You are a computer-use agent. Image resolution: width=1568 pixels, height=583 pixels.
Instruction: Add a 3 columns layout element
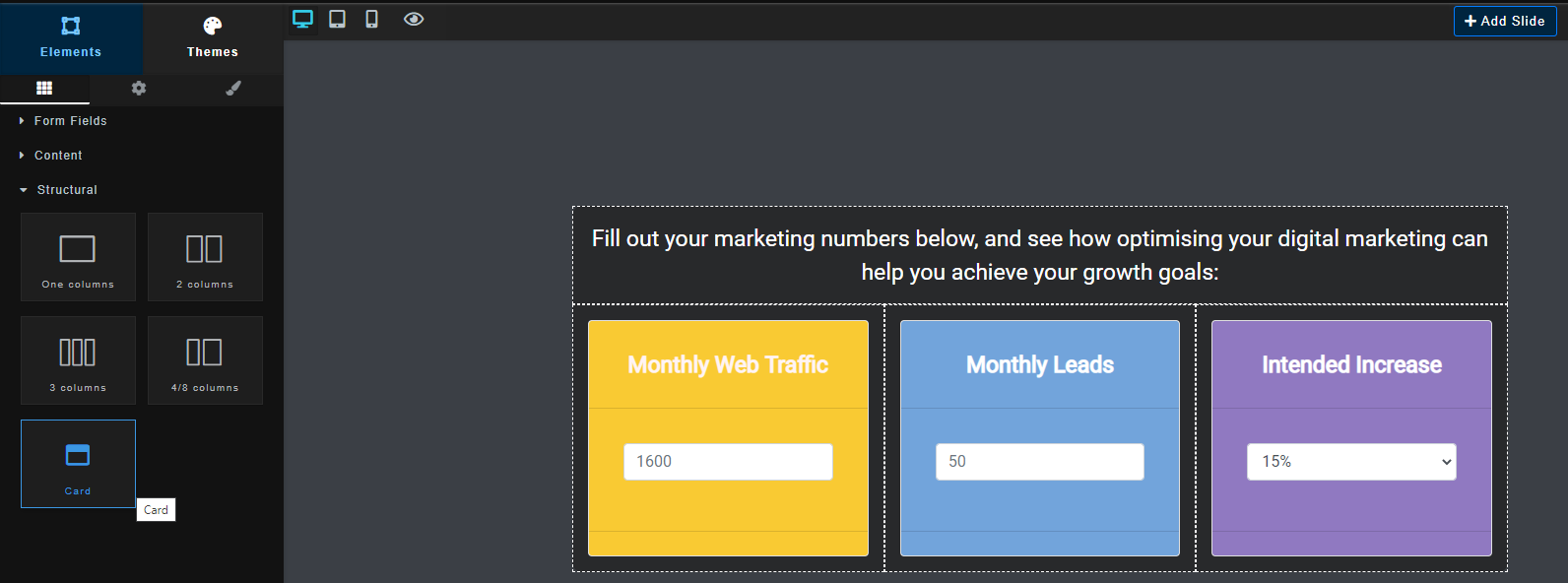click(x=78, y=359)
